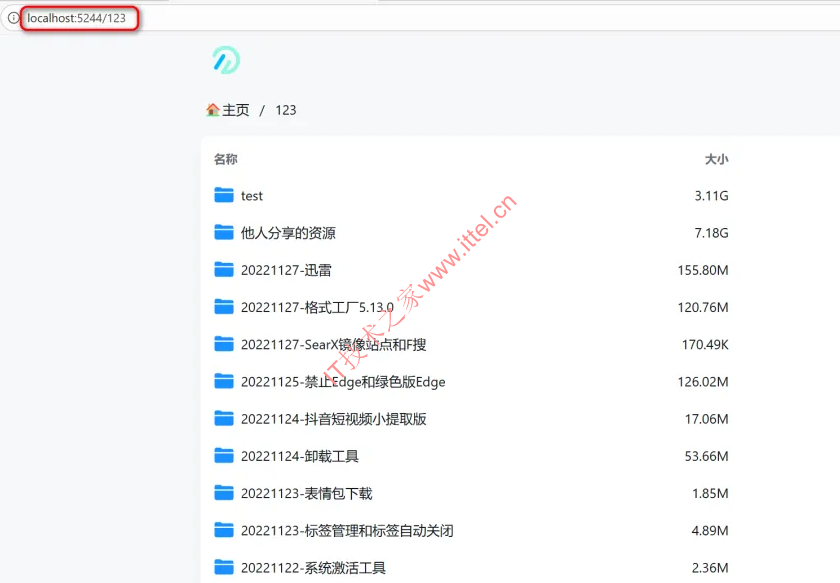This screenshot has width=840, height=583.
Task: Open 20221127-SearX镜像站点和F搜 folder
Action: click(x=333, y=345)
